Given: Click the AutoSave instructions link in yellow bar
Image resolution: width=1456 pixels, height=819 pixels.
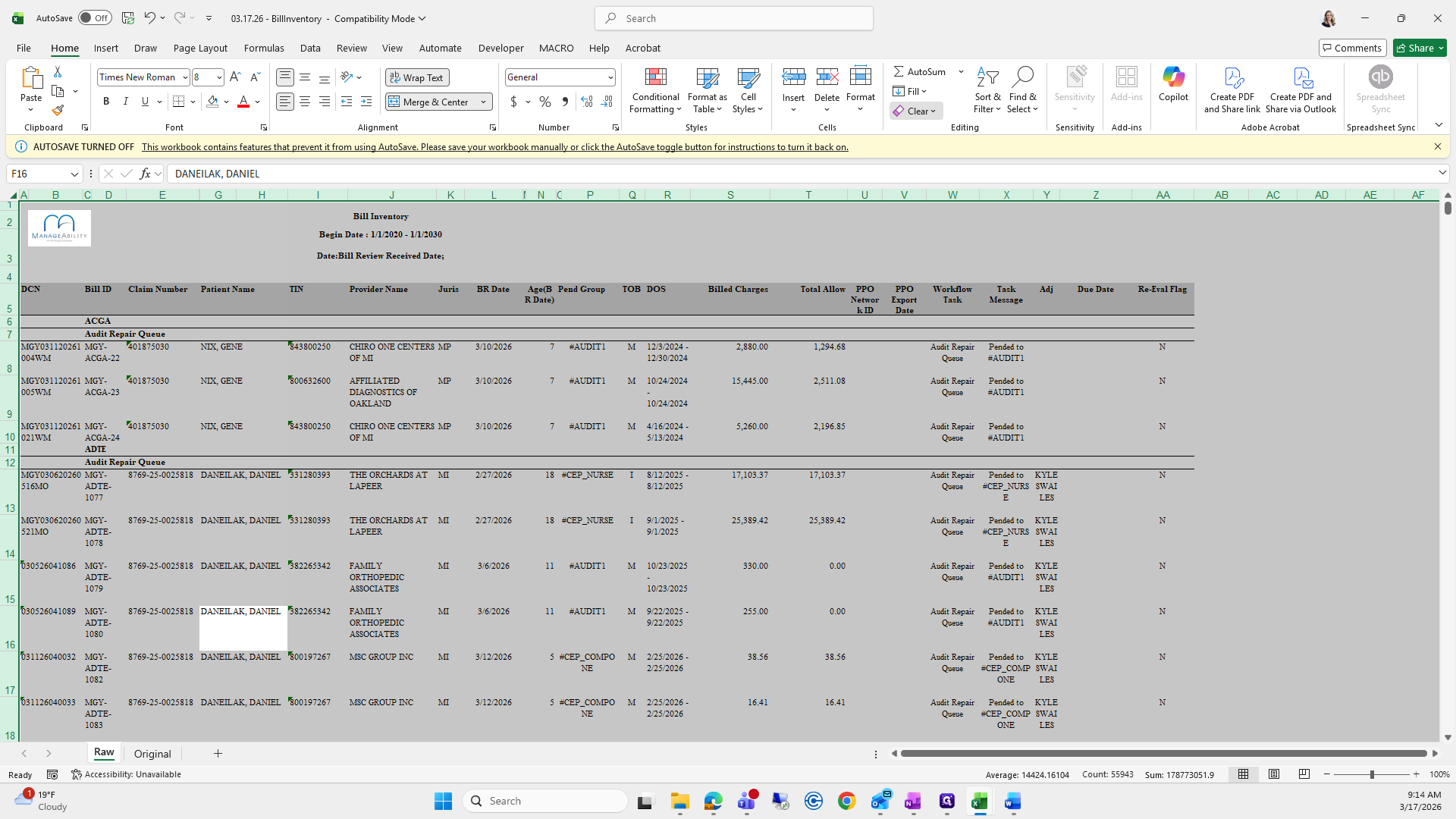Looking at the screenshot, I should click(494, 147).
